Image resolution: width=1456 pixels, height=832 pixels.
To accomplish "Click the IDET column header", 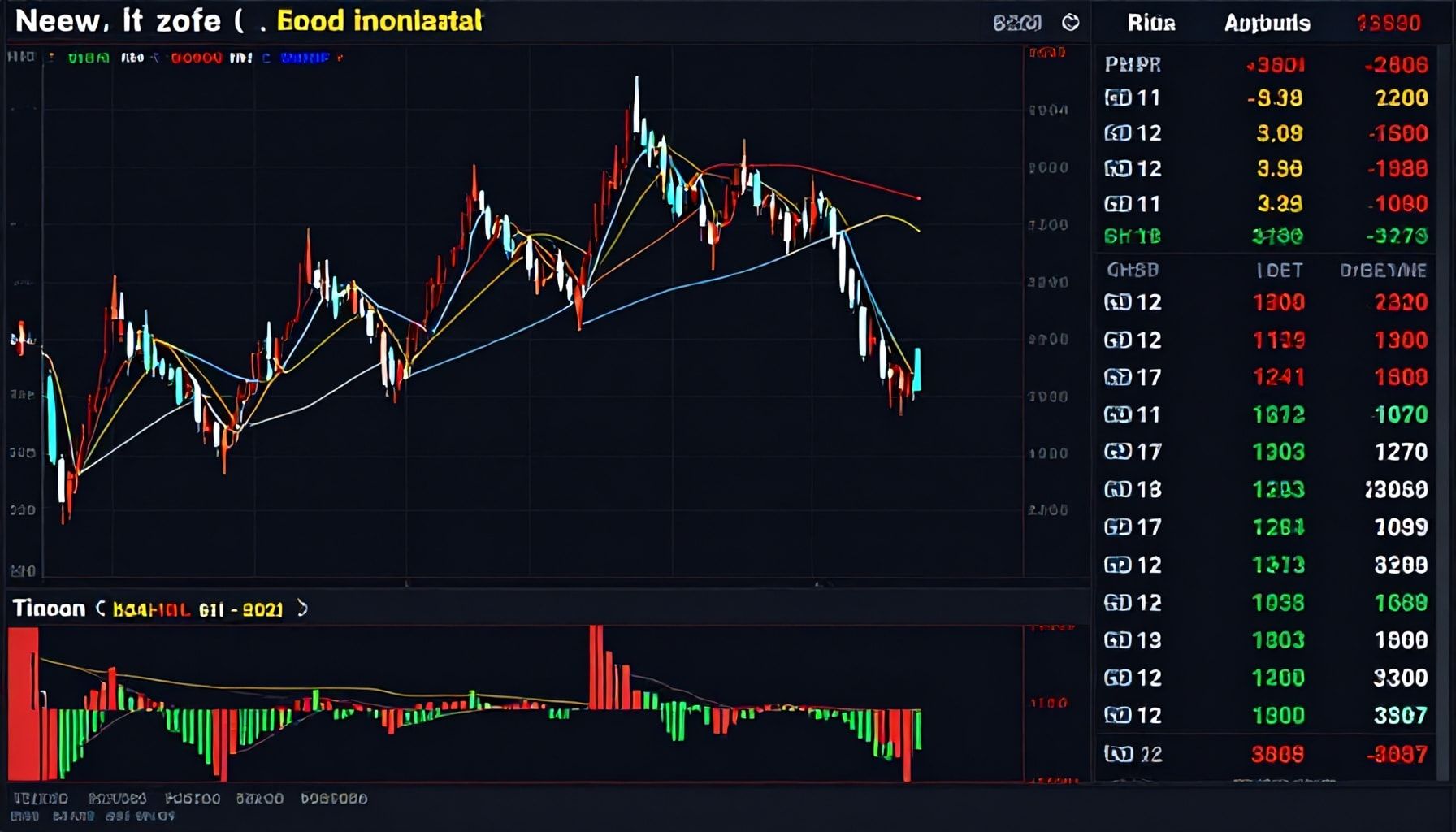I will coord(1279,271).
